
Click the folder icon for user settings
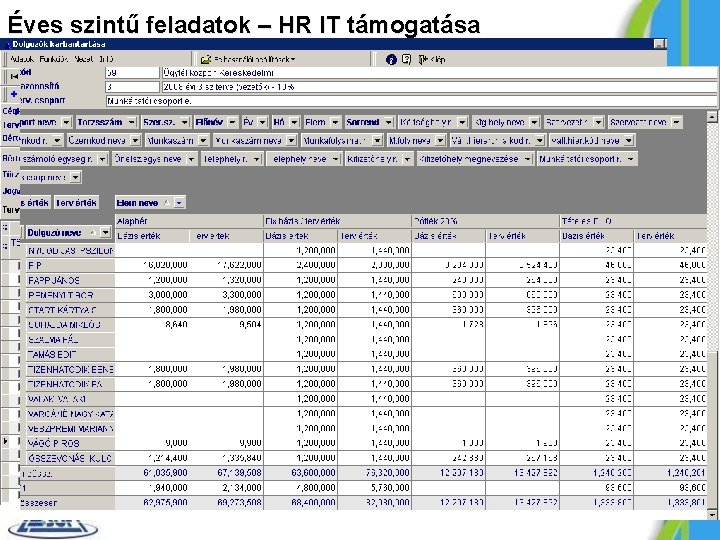205,59
